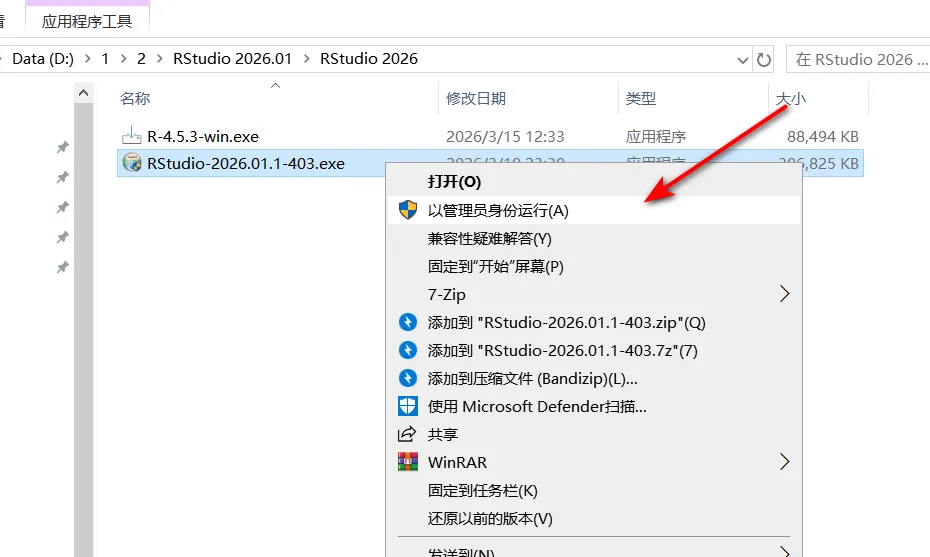Expand the WinRAR submenu
Screen dimensions: 930x557
coord(784,461)
